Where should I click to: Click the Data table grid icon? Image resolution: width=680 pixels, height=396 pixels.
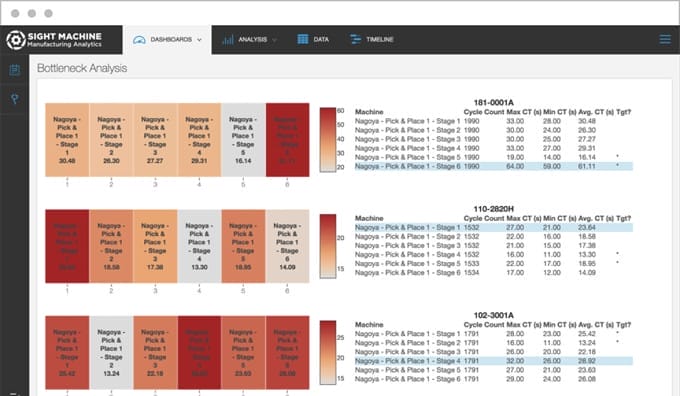pyautogui.click(x=303, y=39)
